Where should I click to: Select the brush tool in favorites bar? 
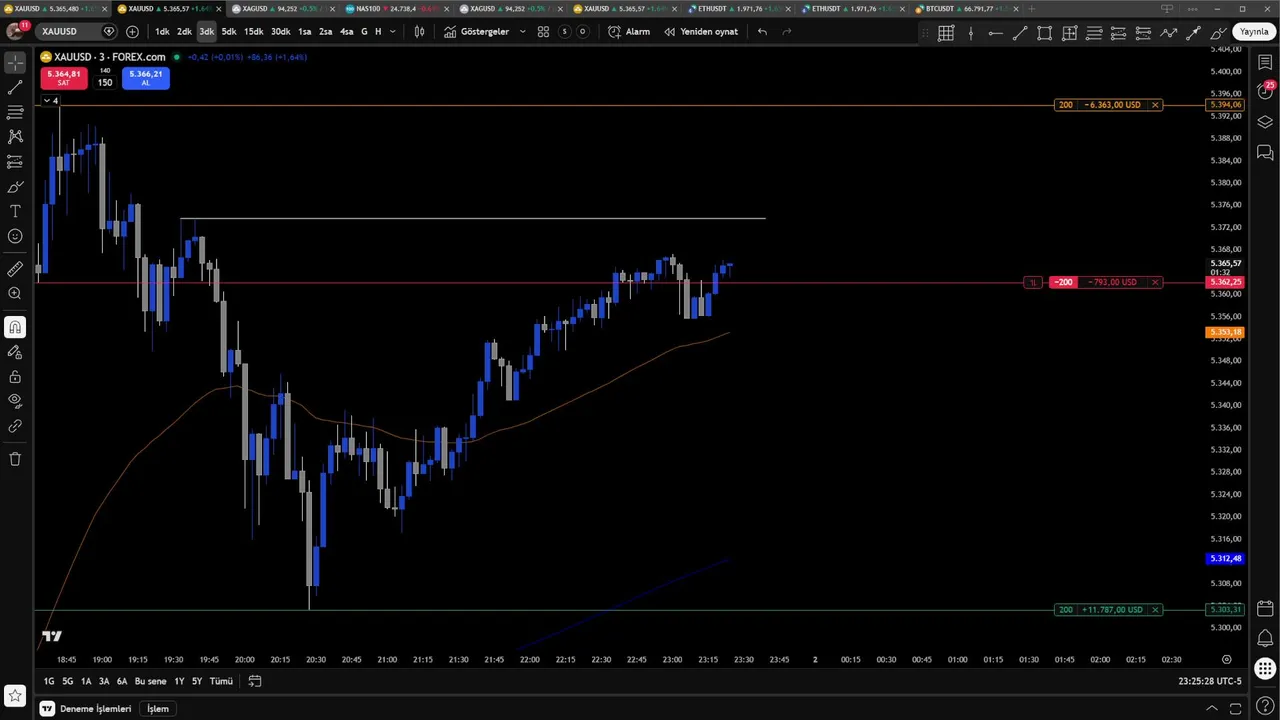(1218, 33)
